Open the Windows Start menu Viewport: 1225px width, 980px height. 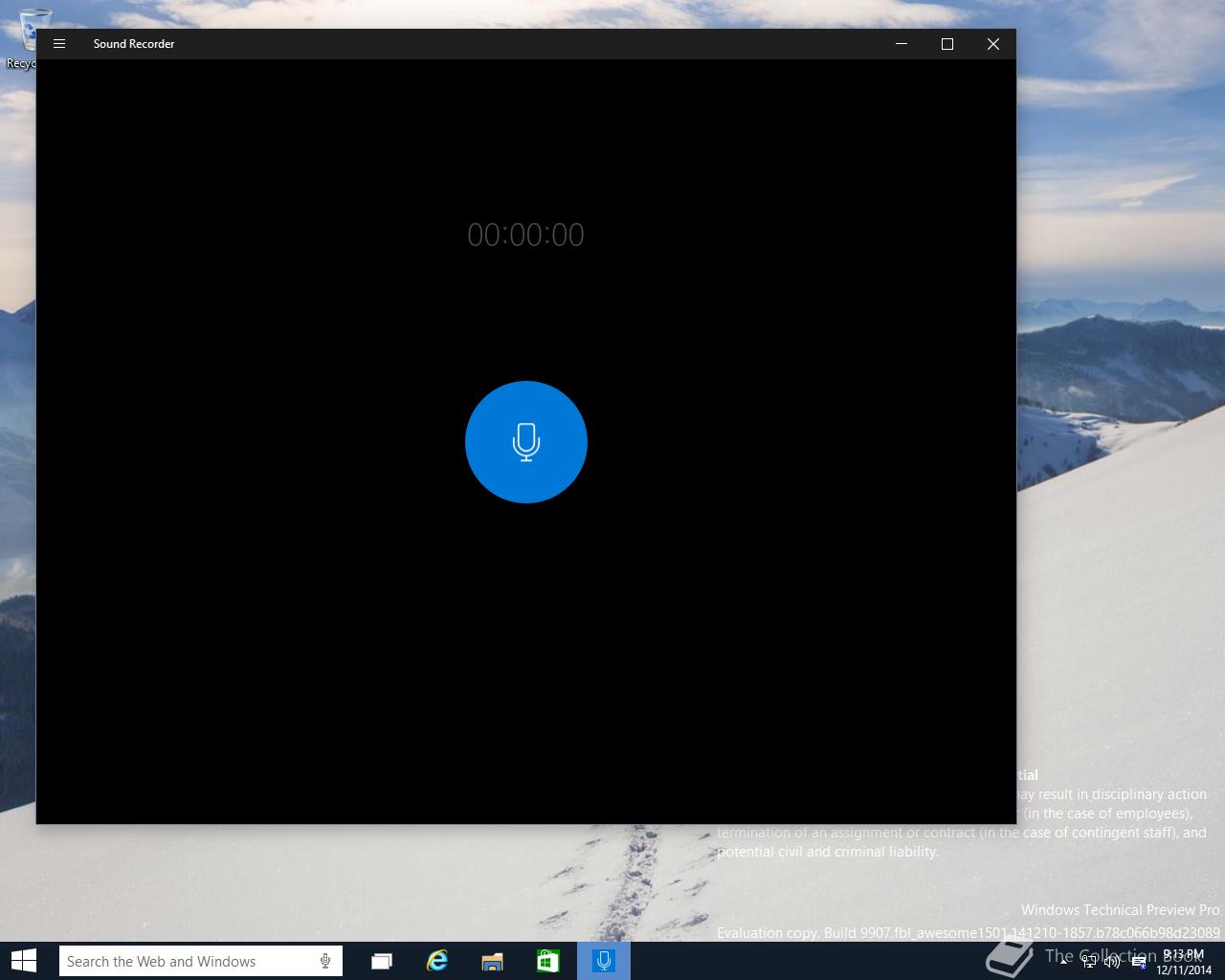point(24,961)
